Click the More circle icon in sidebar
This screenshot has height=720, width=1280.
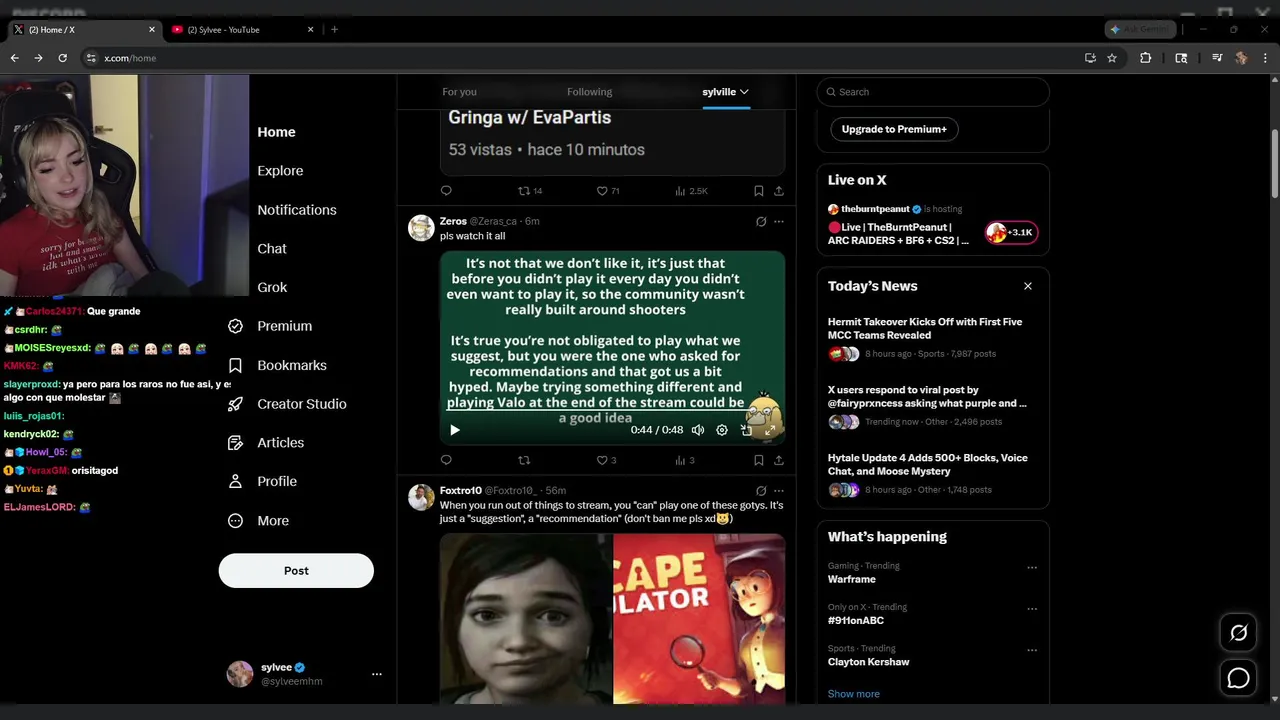click(x=236, y=520)
